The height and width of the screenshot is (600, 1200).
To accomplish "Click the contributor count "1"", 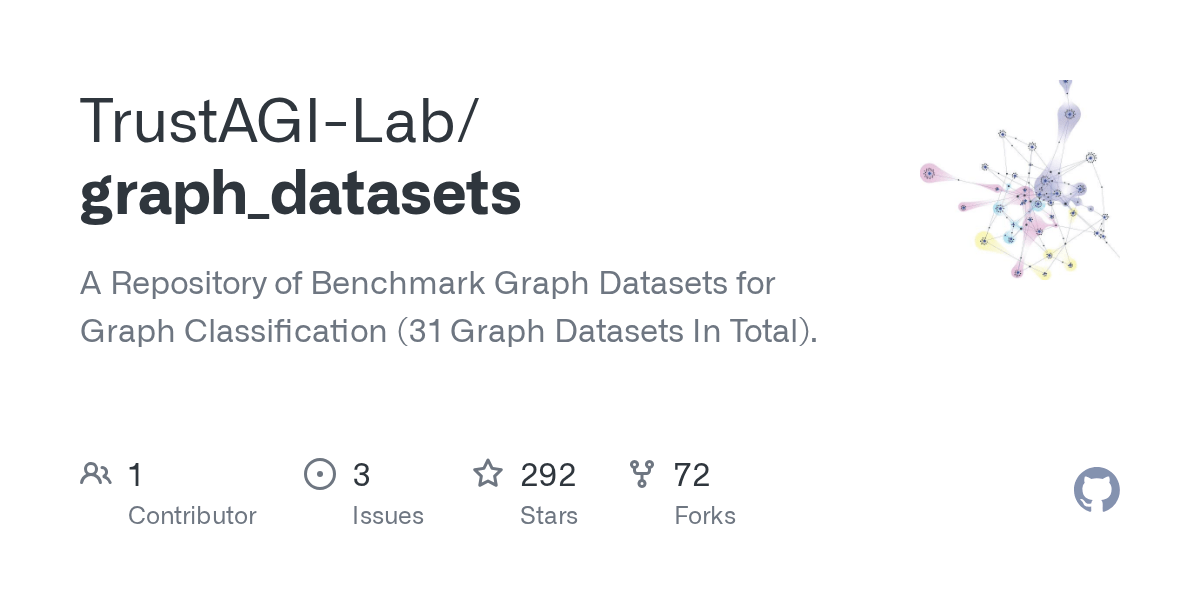I will [x=136, y=474].
